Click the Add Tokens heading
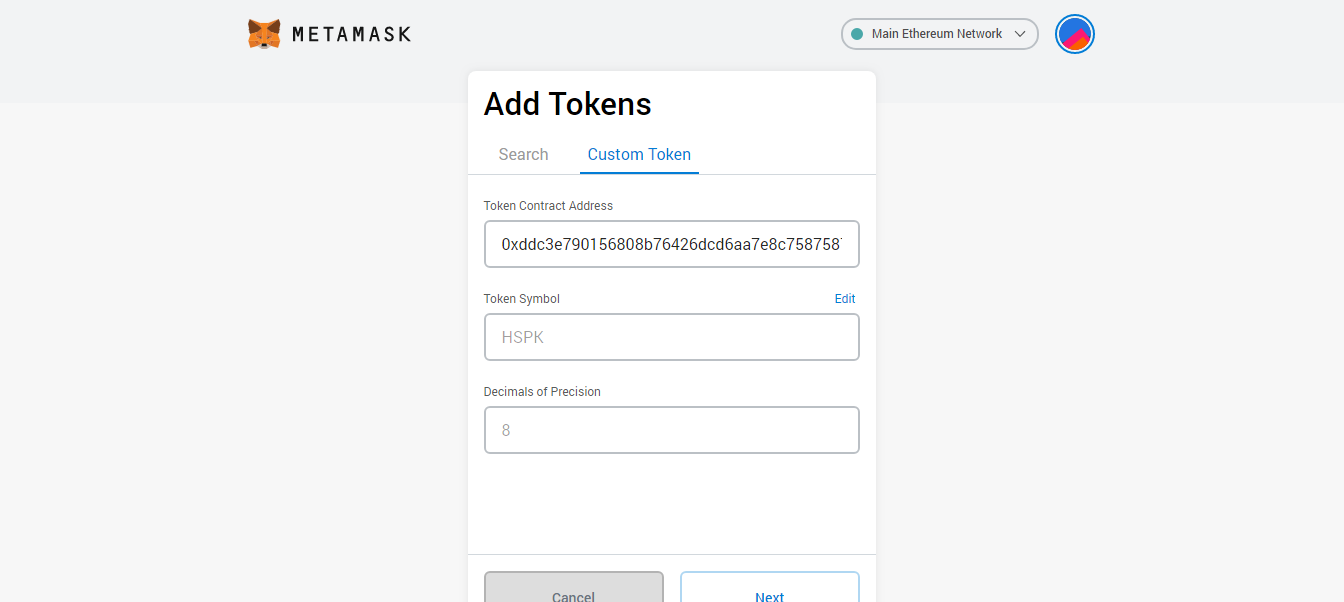1344x602 pixels. click(x=567, y=104)
